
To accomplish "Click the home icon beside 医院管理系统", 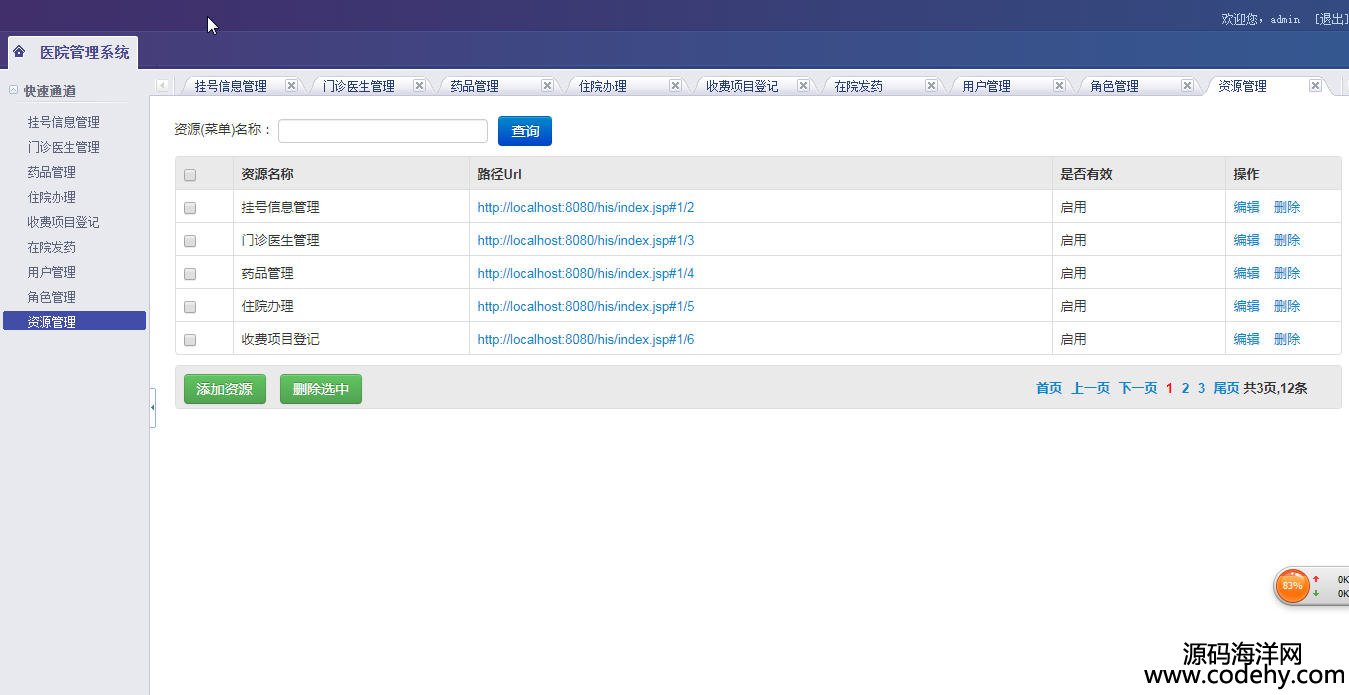I will (x=19, y=51).
